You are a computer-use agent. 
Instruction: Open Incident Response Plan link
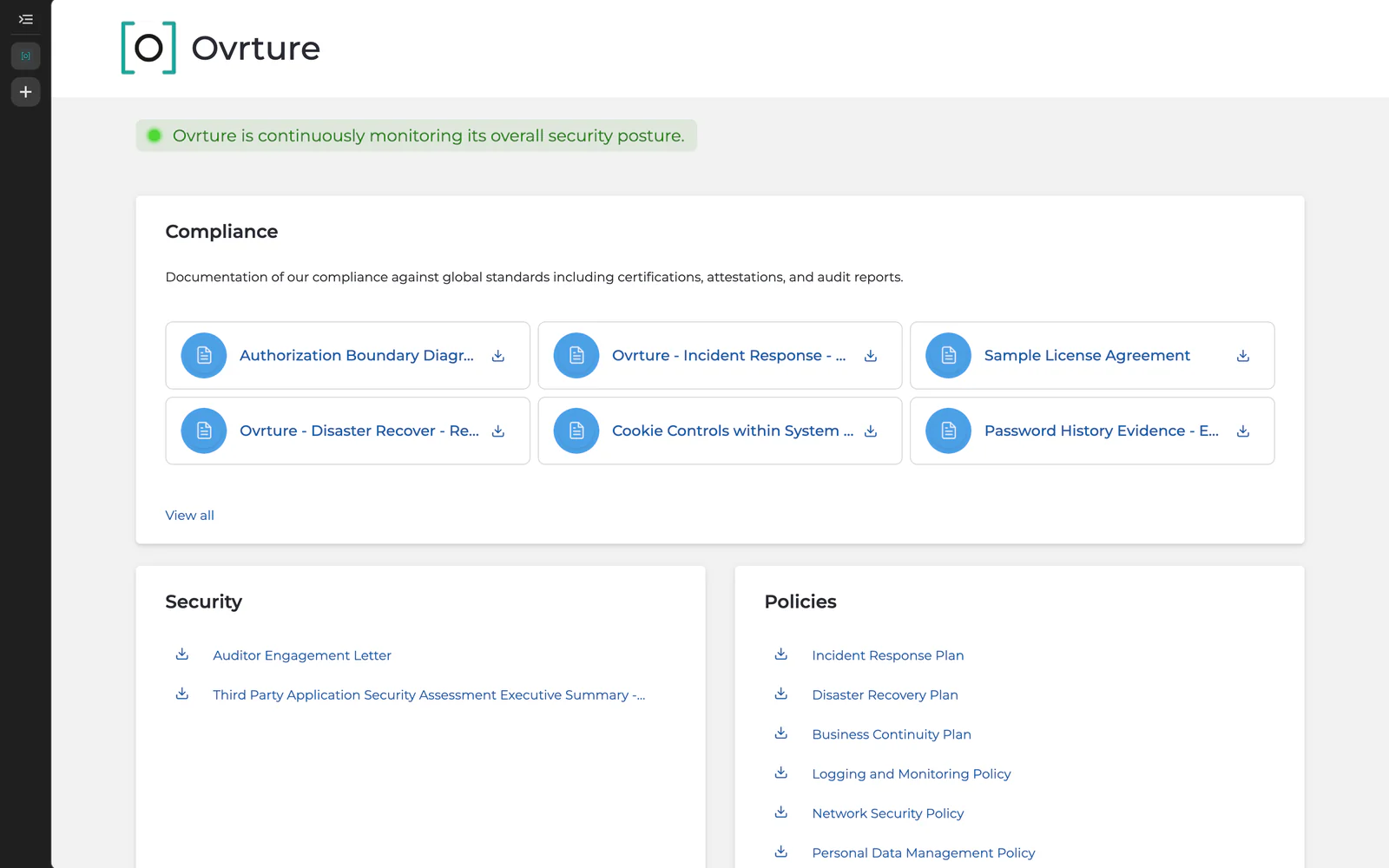(x=888, y=655)
